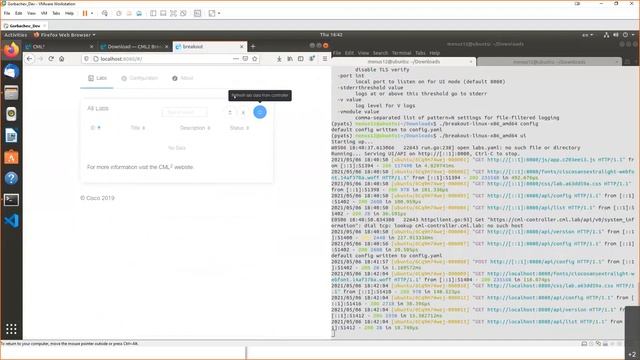Image resolution: width=640 pixels, height=360 pixels.
Task: Open the Firefox Web Browser app menu
Action: pyautogui.click(x=64, y=35)
